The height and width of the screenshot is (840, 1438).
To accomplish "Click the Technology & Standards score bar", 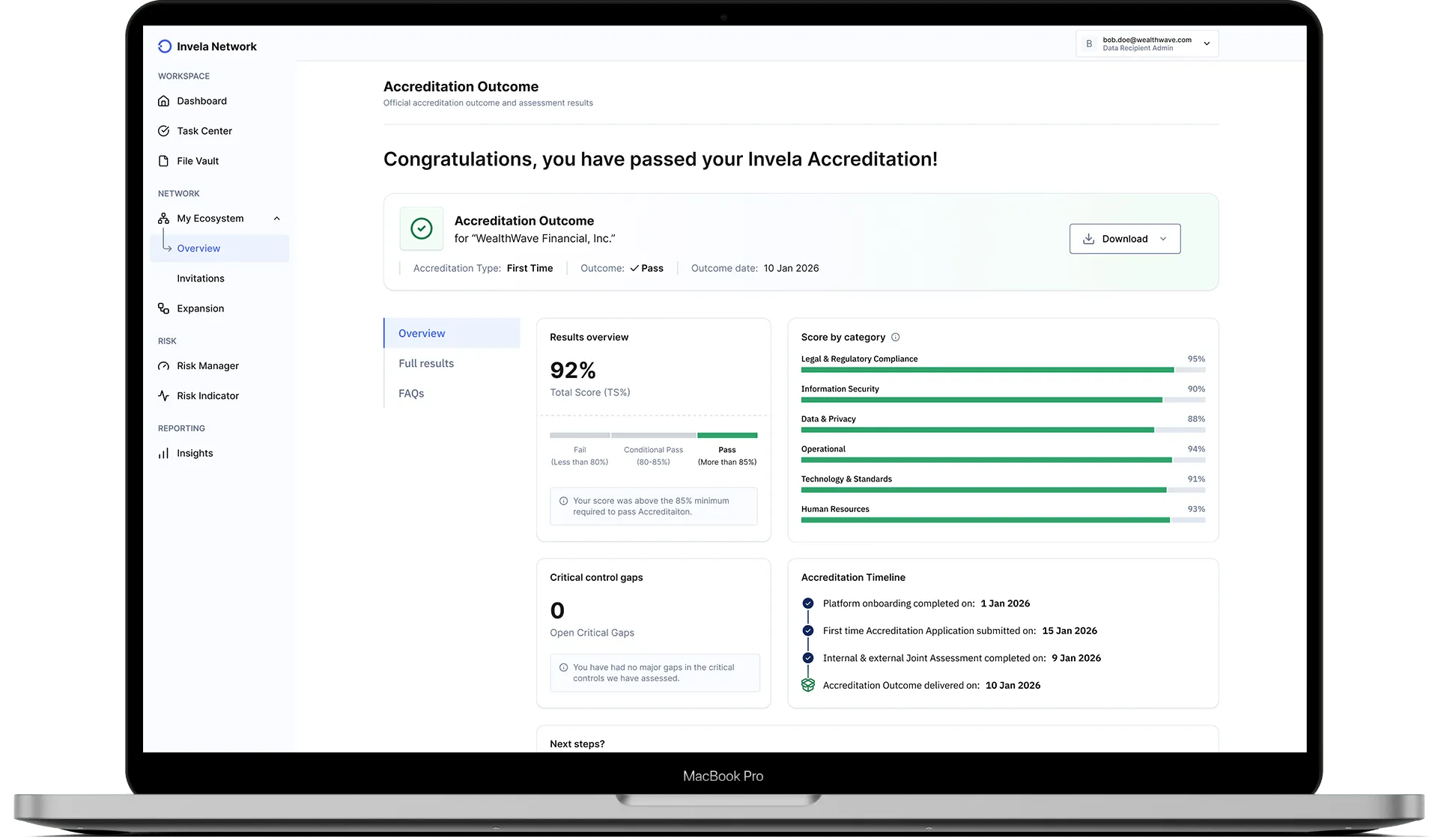I will tap(1003, 490).
